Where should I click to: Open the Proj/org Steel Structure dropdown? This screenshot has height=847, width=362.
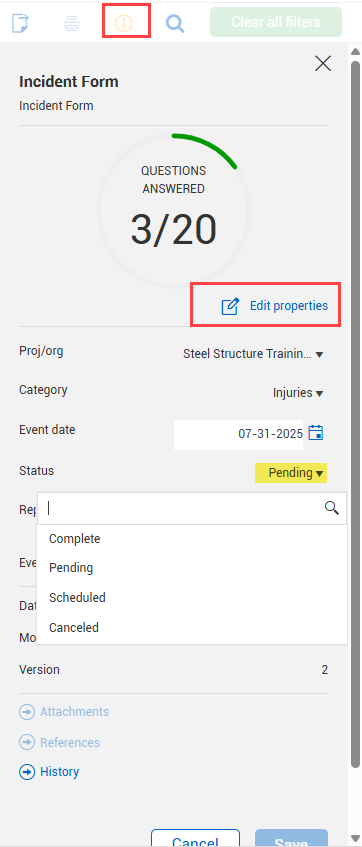pos(253,354)
